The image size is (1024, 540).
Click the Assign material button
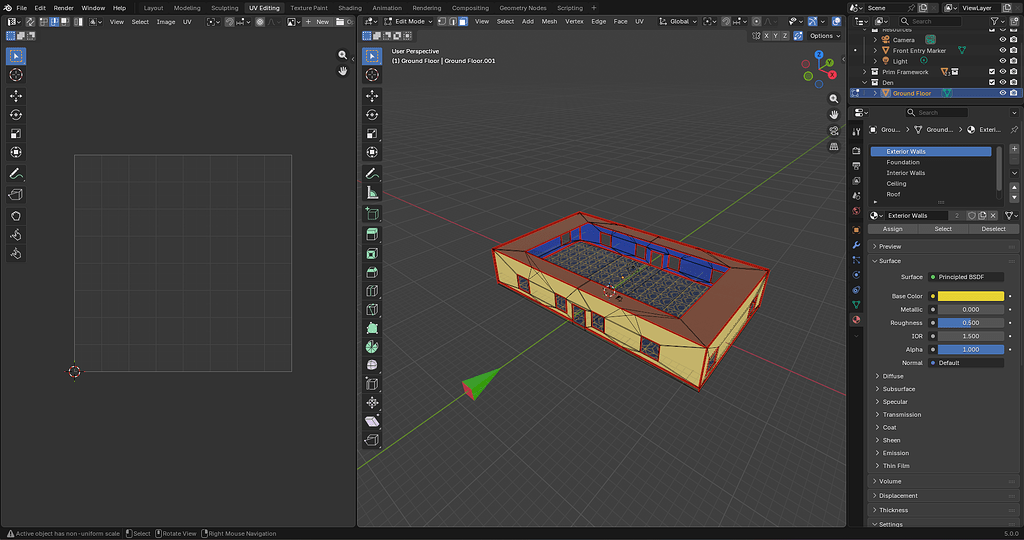(x=893, y=229)
